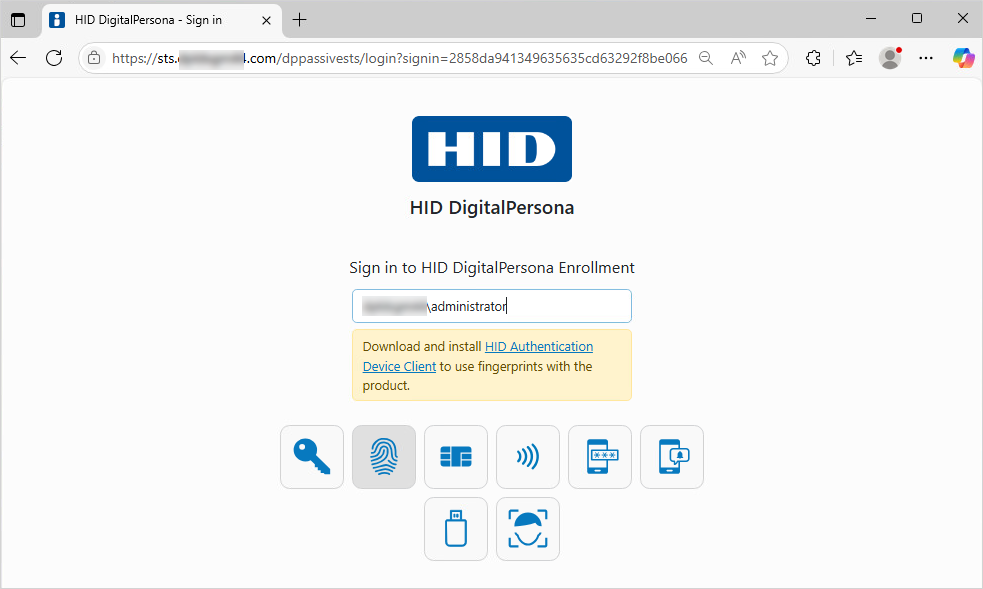Select the push notification phone option
983x589 pixels.
(672, 457)
